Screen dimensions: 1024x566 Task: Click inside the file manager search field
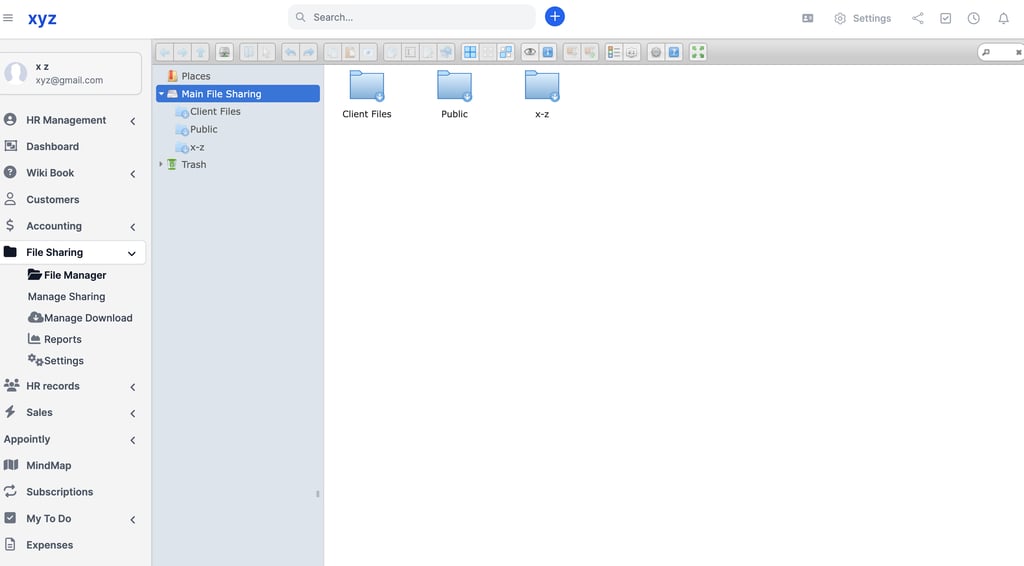pos(1002,52)
